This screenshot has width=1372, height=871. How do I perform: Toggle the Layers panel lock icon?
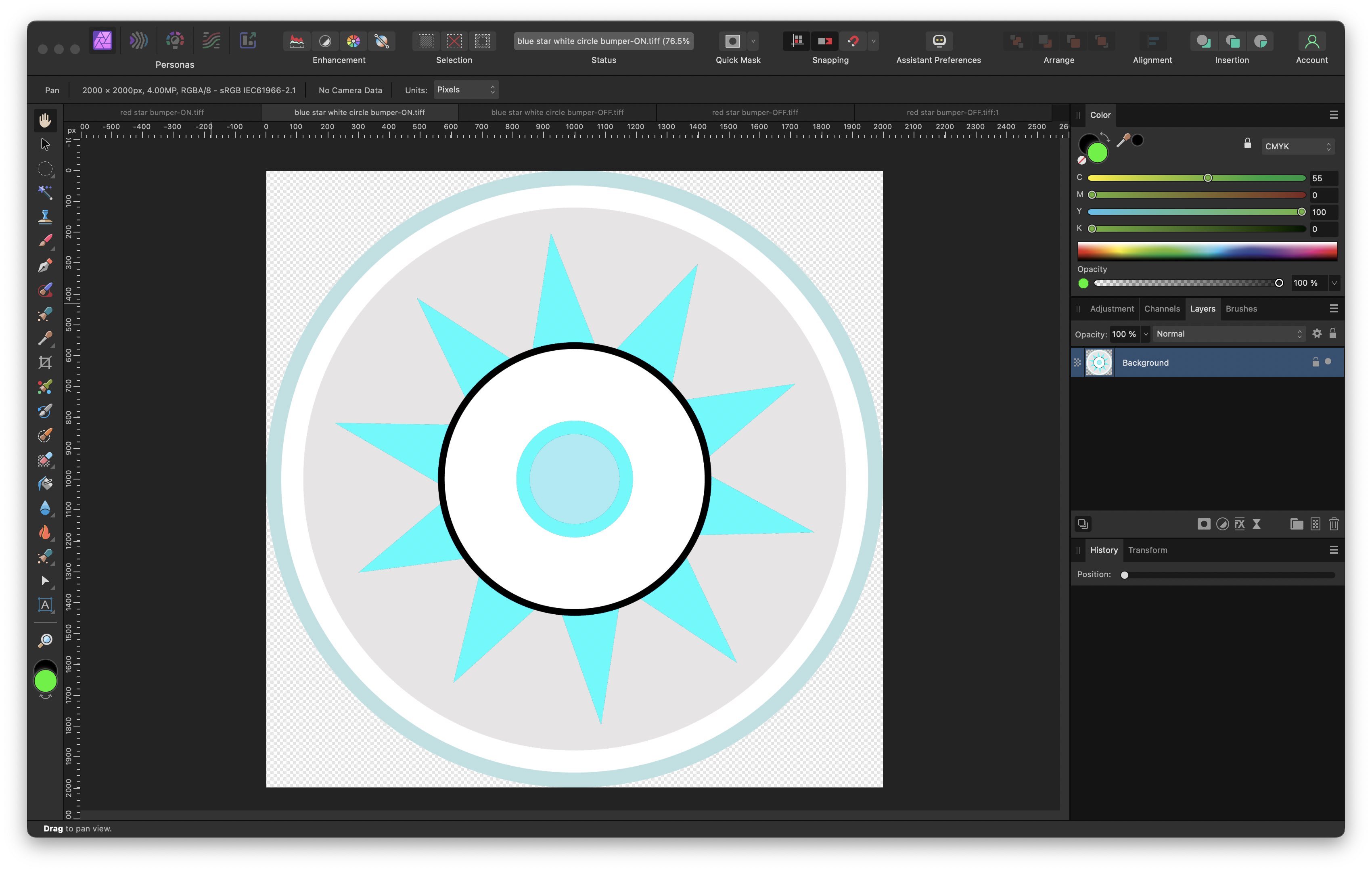coord(1333,333)
